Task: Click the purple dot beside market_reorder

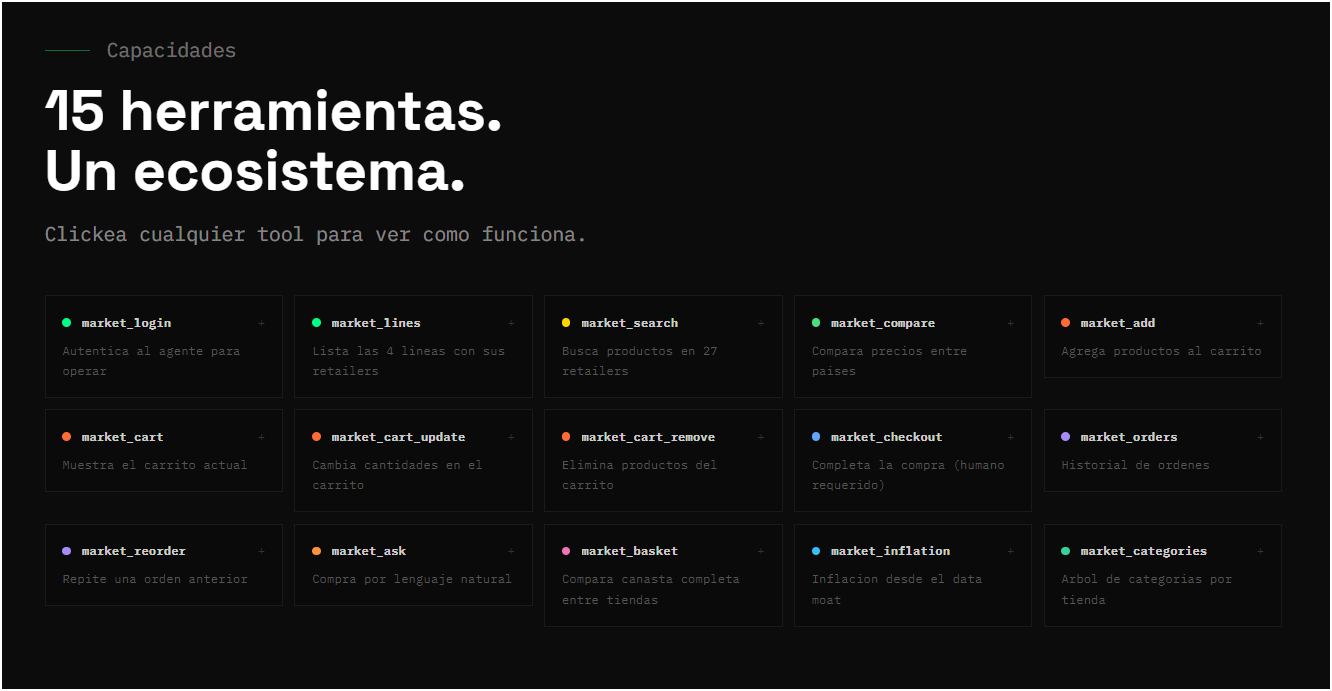Action: [67, 551]
